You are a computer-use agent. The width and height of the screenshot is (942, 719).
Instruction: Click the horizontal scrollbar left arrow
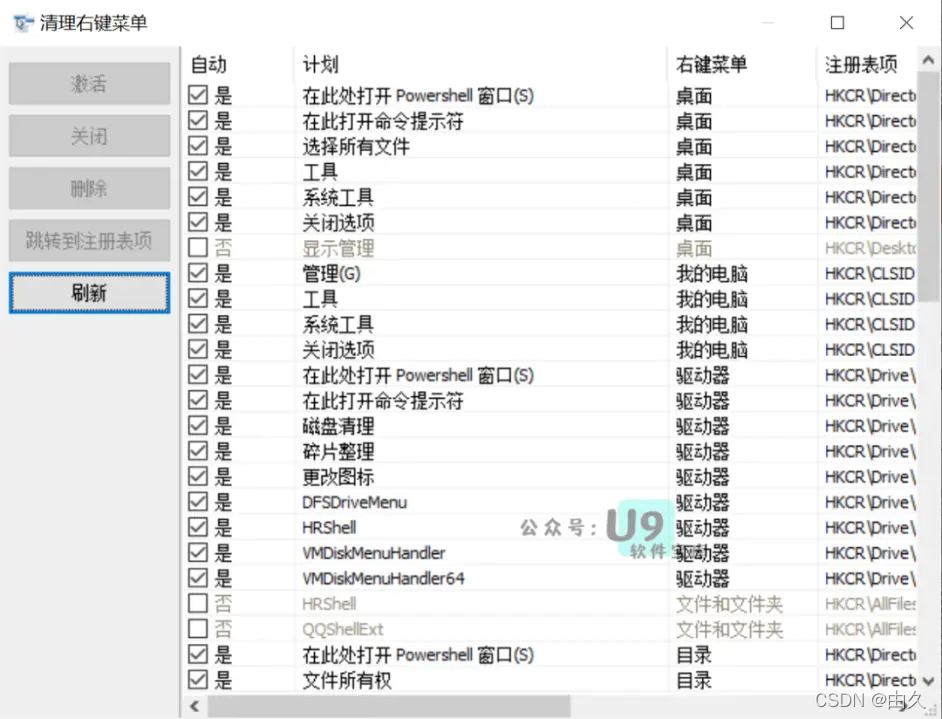coord(194,706)
